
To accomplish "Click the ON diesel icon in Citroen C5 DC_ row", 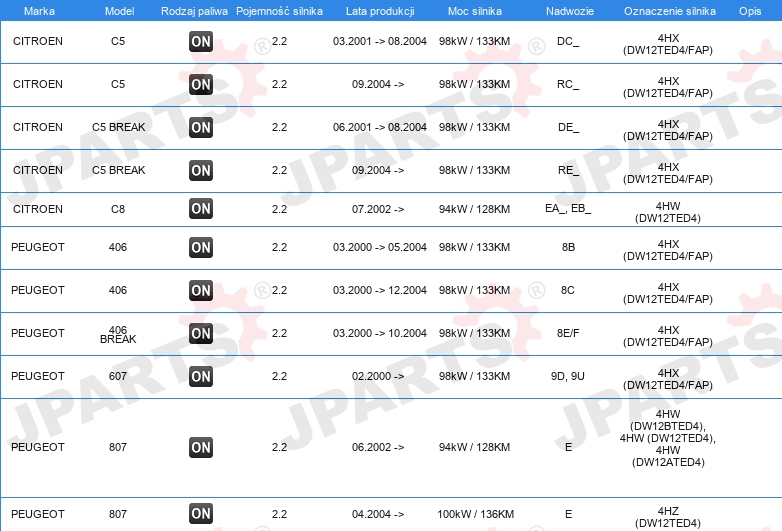I will tap(201, 41).
